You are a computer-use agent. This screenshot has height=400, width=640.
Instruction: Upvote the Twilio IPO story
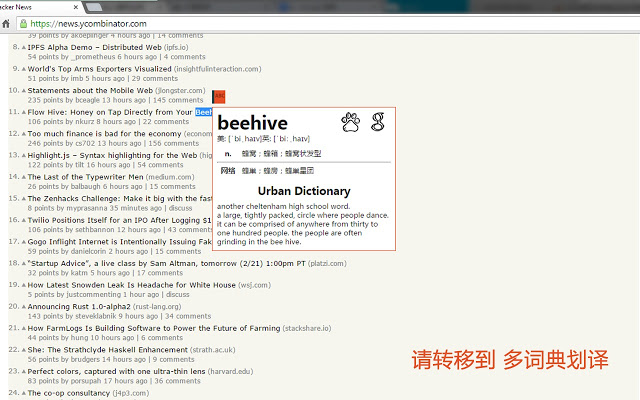click(x=24, y=220)
